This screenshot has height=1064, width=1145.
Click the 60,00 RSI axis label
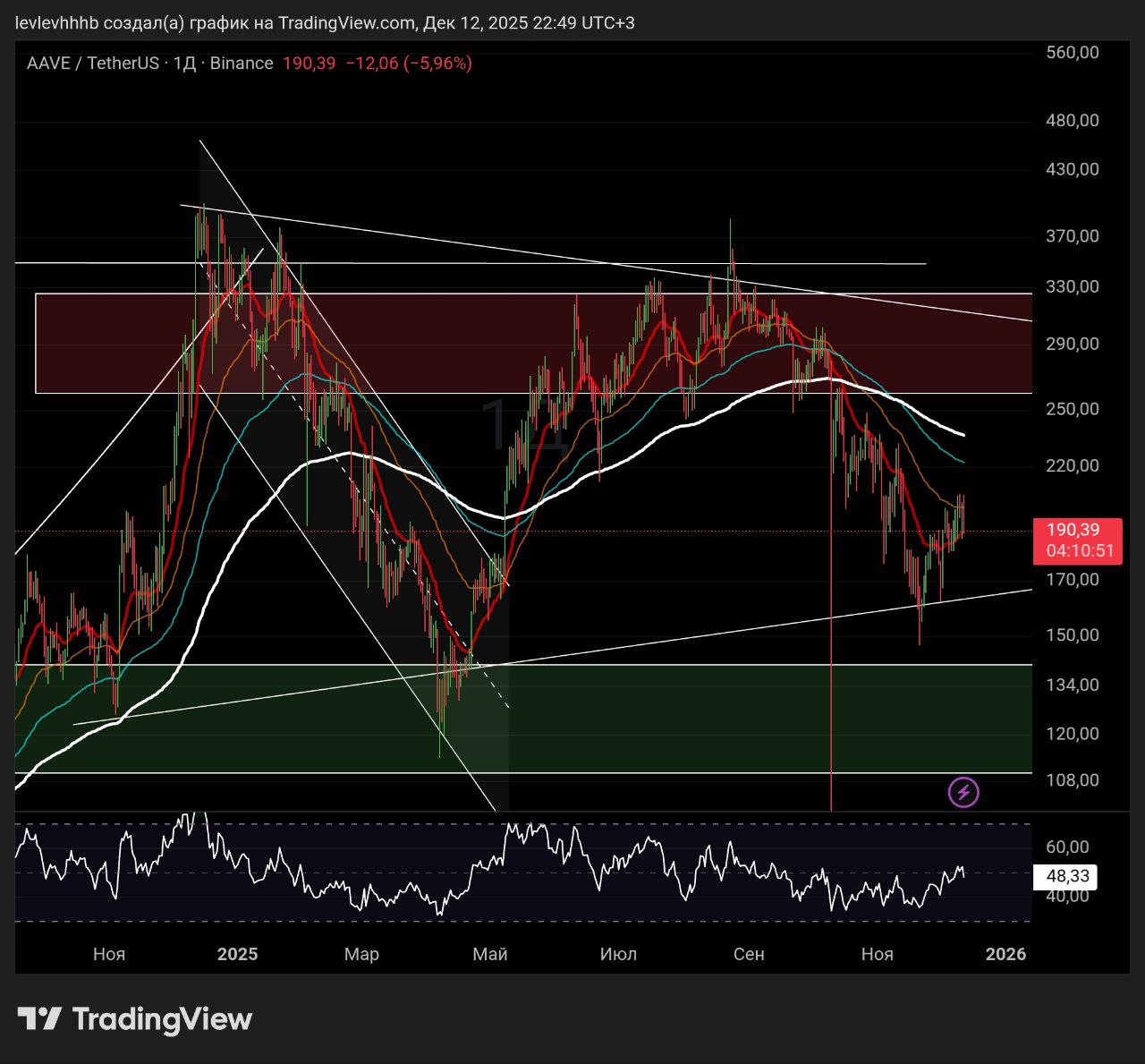1067,847
